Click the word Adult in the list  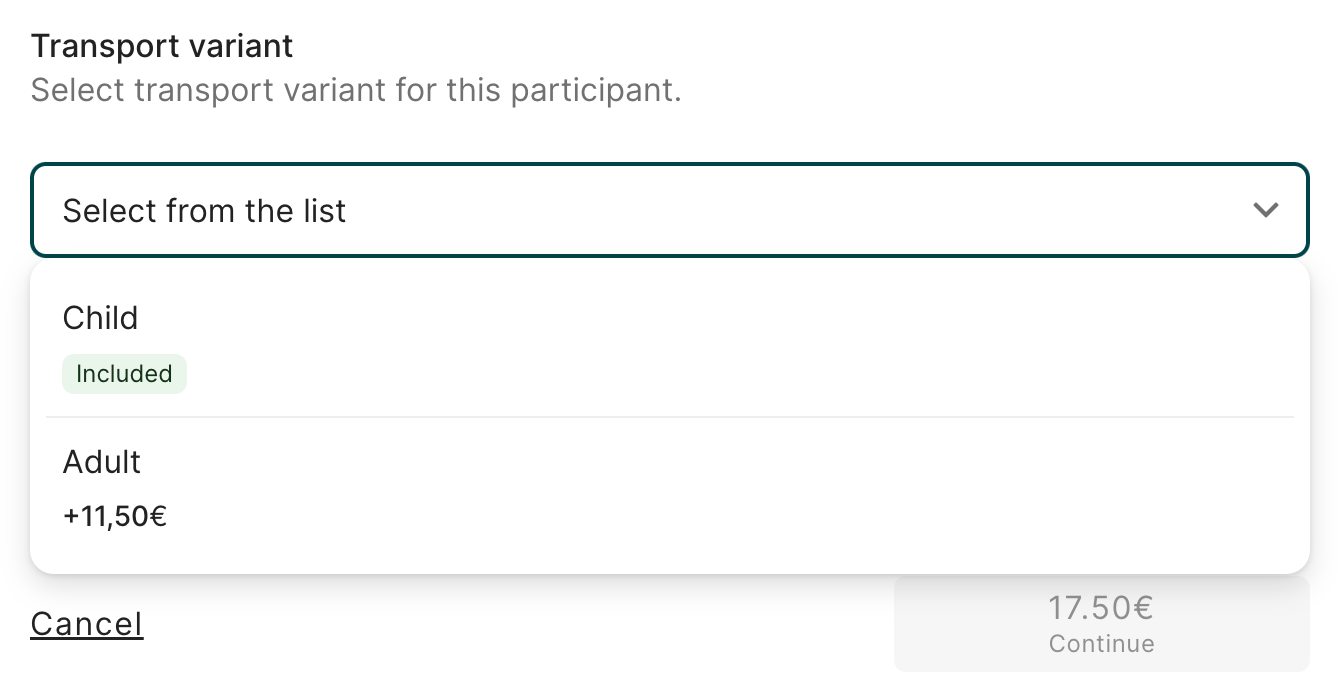[102, 462]
